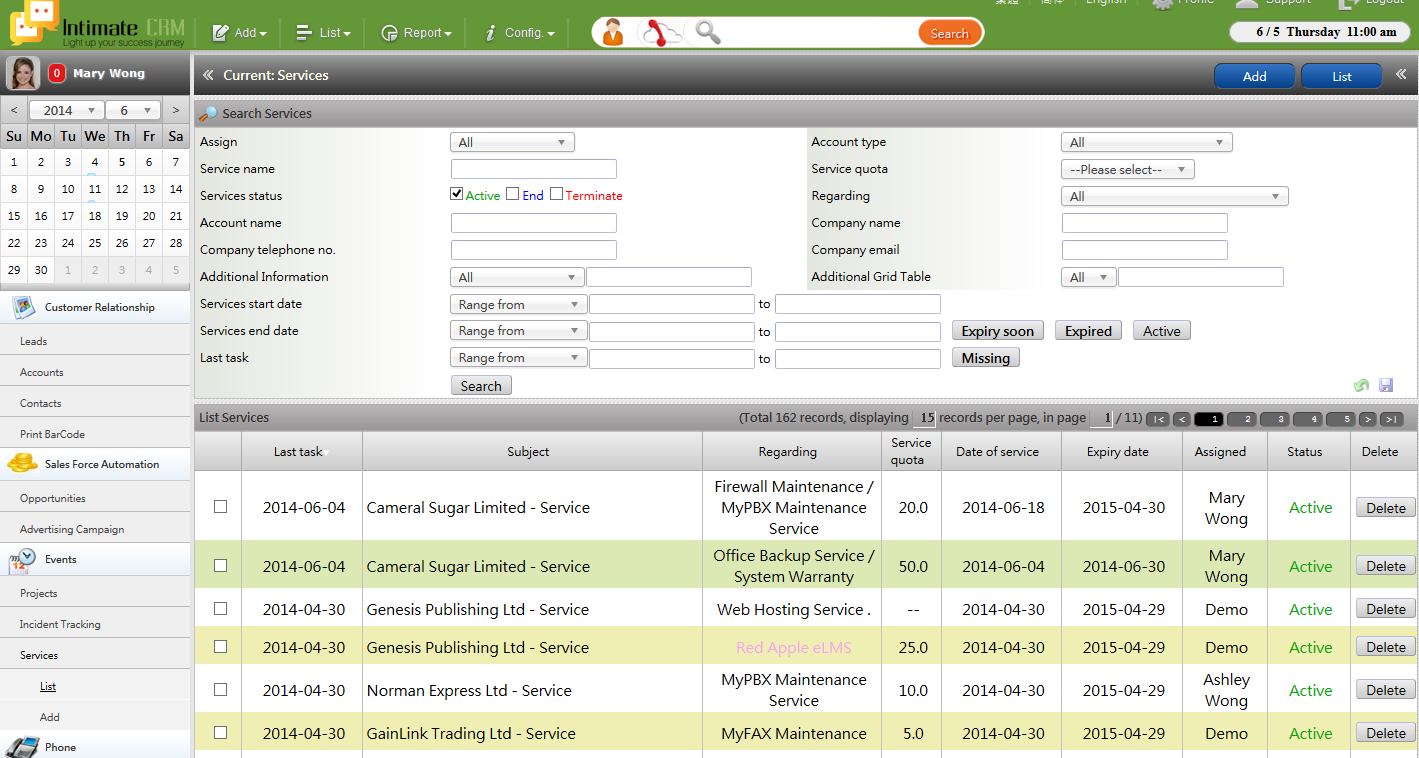Jump to results page 3
The image size is (1419, 758).
1275,419
